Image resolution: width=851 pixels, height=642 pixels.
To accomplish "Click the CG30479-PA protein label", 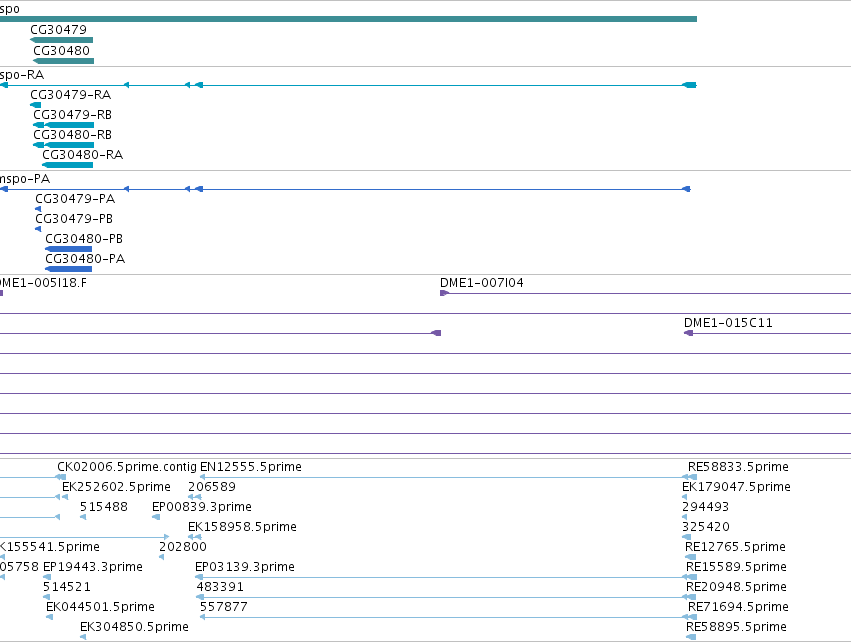I will (75, 199).
